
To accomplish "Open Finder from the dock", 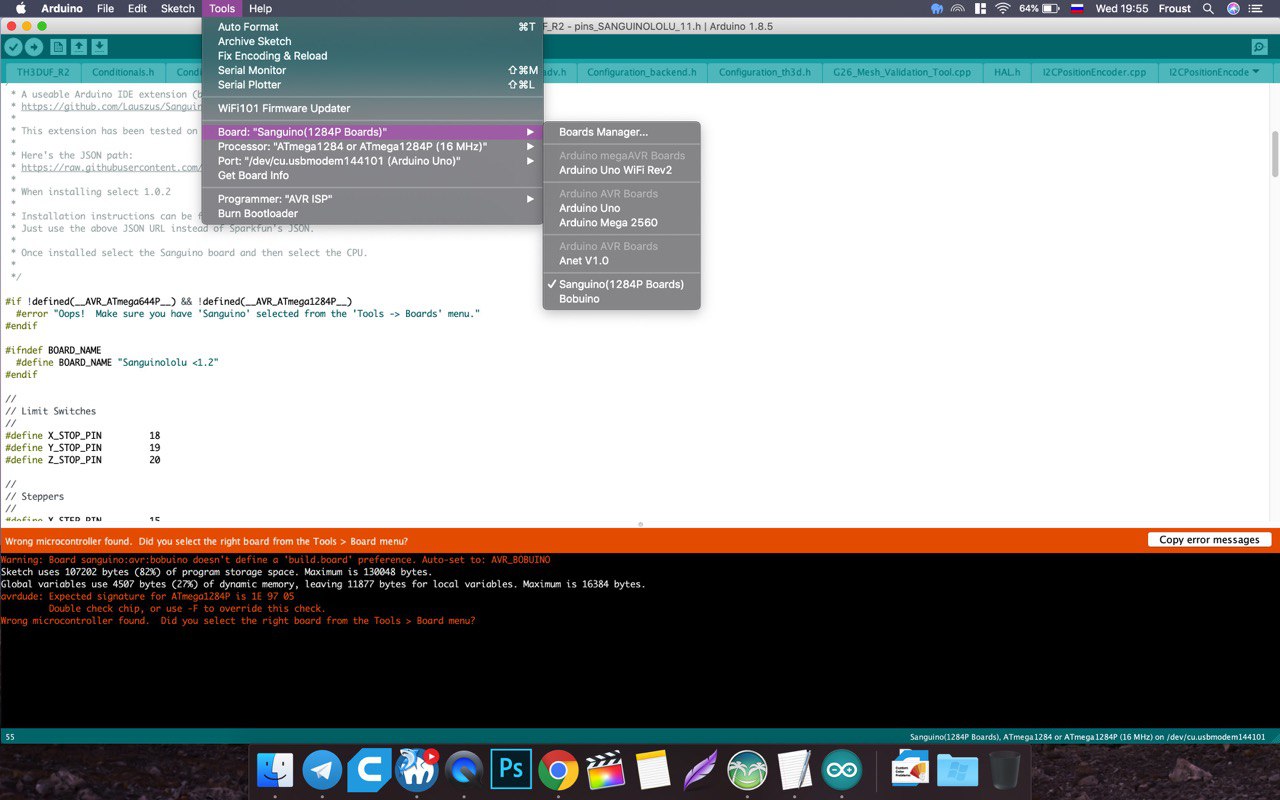I will tap(275, 770).
